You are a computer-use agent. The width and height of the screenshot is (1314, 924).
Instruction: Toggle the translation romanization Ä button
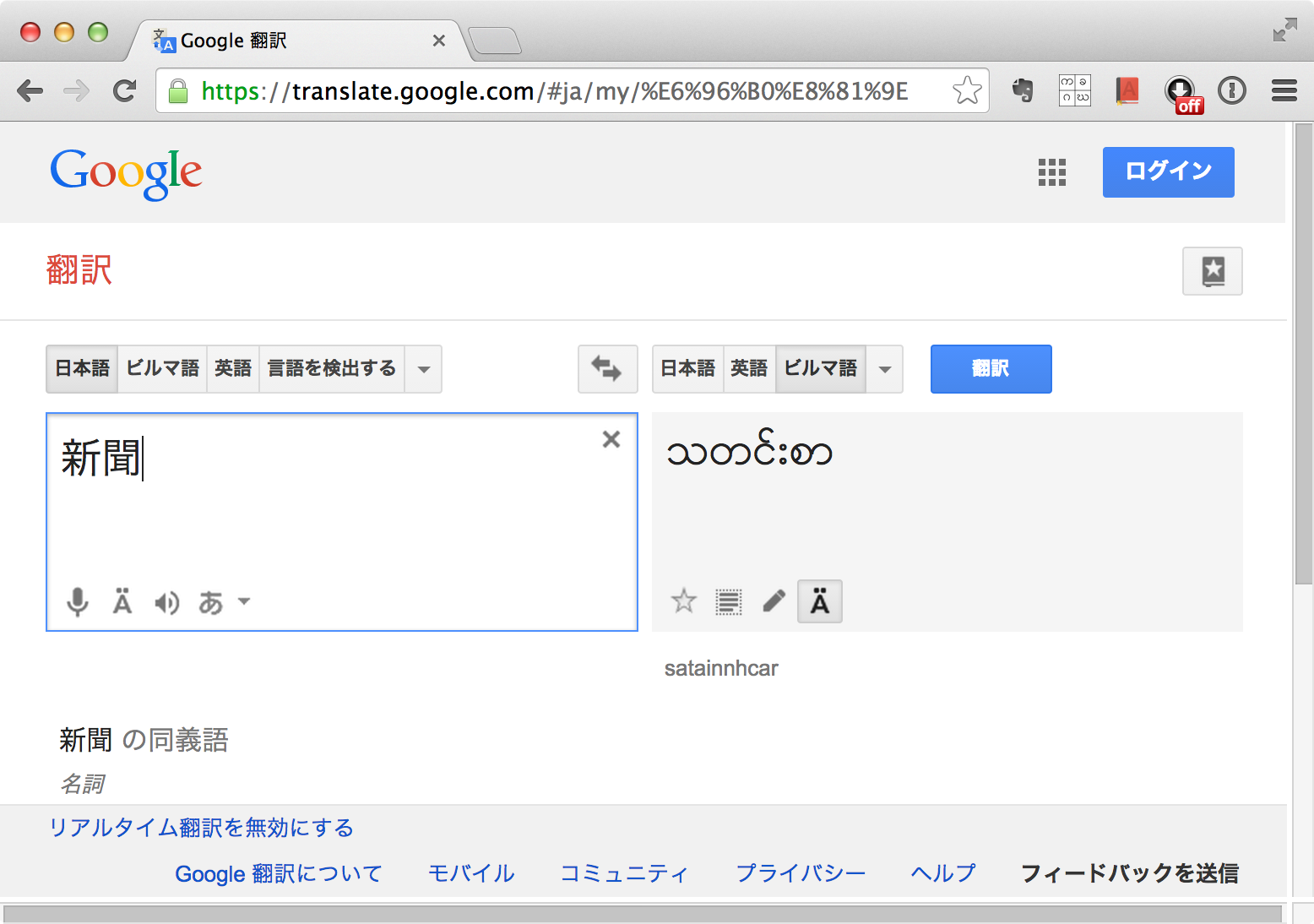click(x=820, y=601)
